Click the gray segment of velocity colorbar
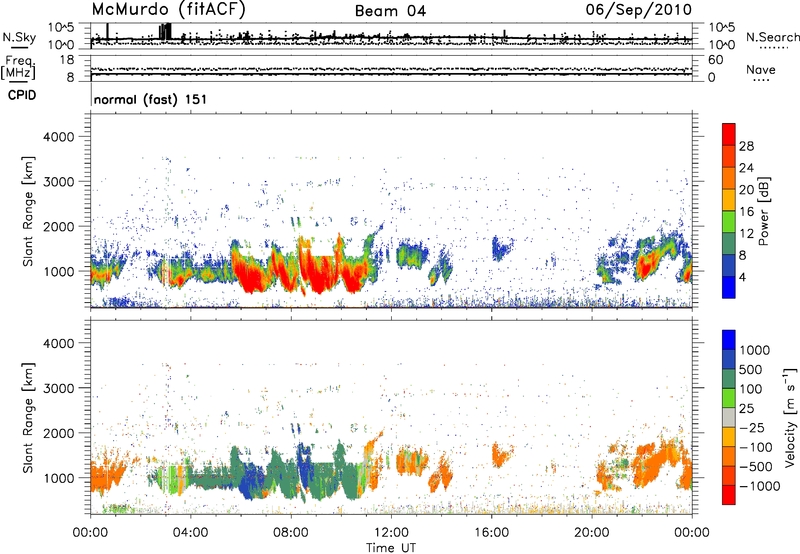 [729, 418]
